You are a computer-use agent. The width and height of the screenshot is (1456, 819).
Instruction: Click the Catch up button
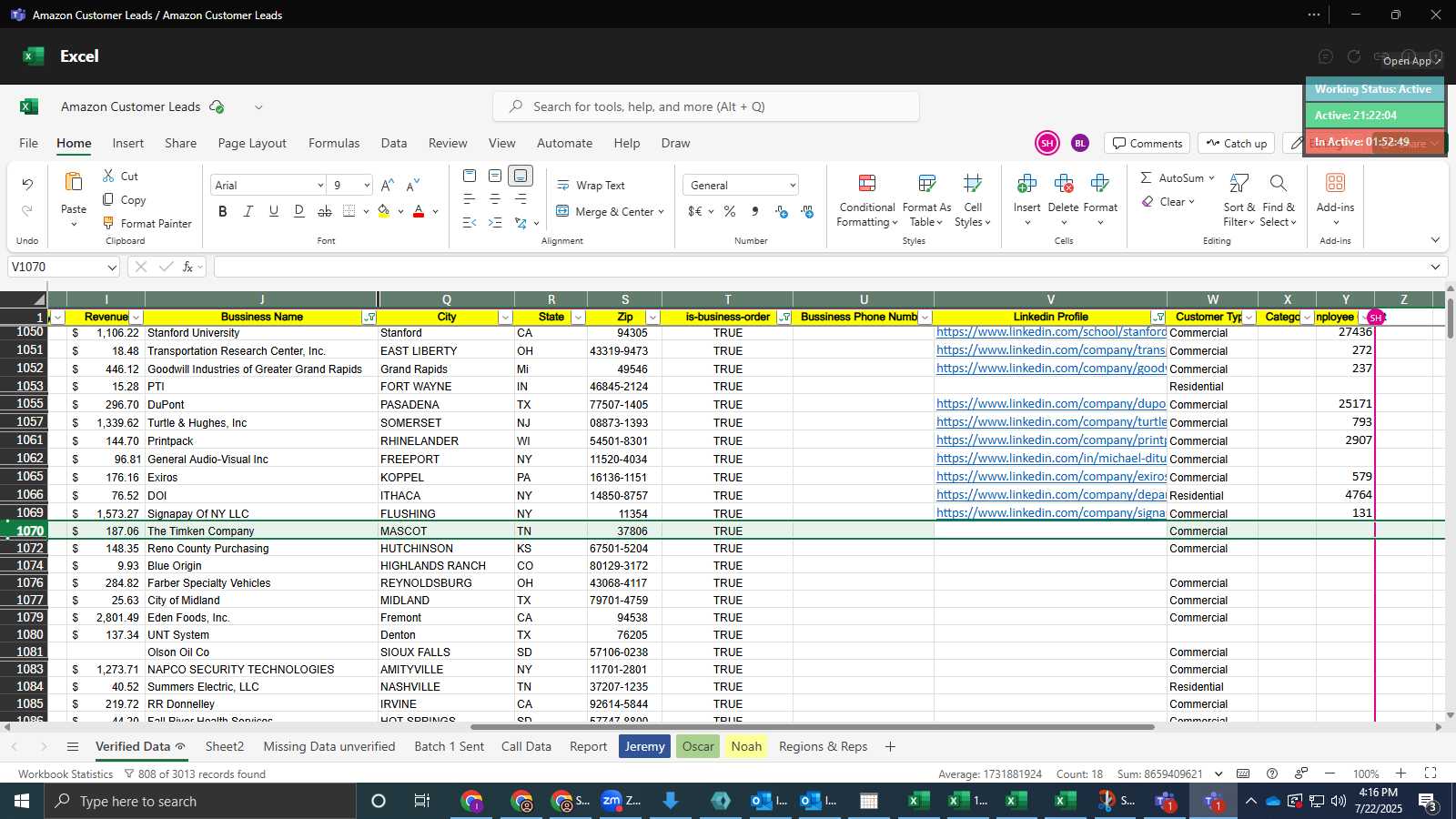point(1236,143)
